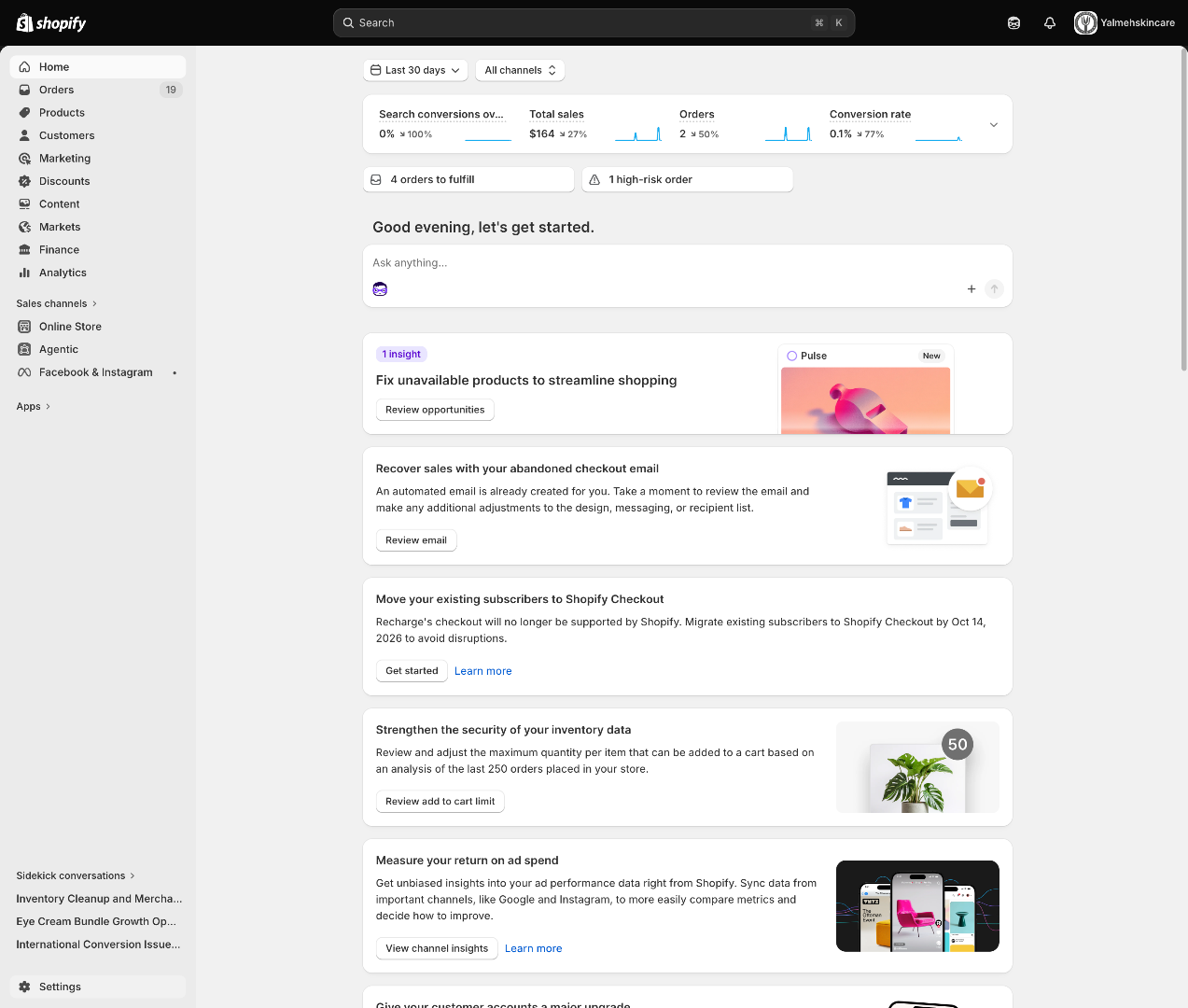
Task: Expand the Apps section
Action: 34,406
